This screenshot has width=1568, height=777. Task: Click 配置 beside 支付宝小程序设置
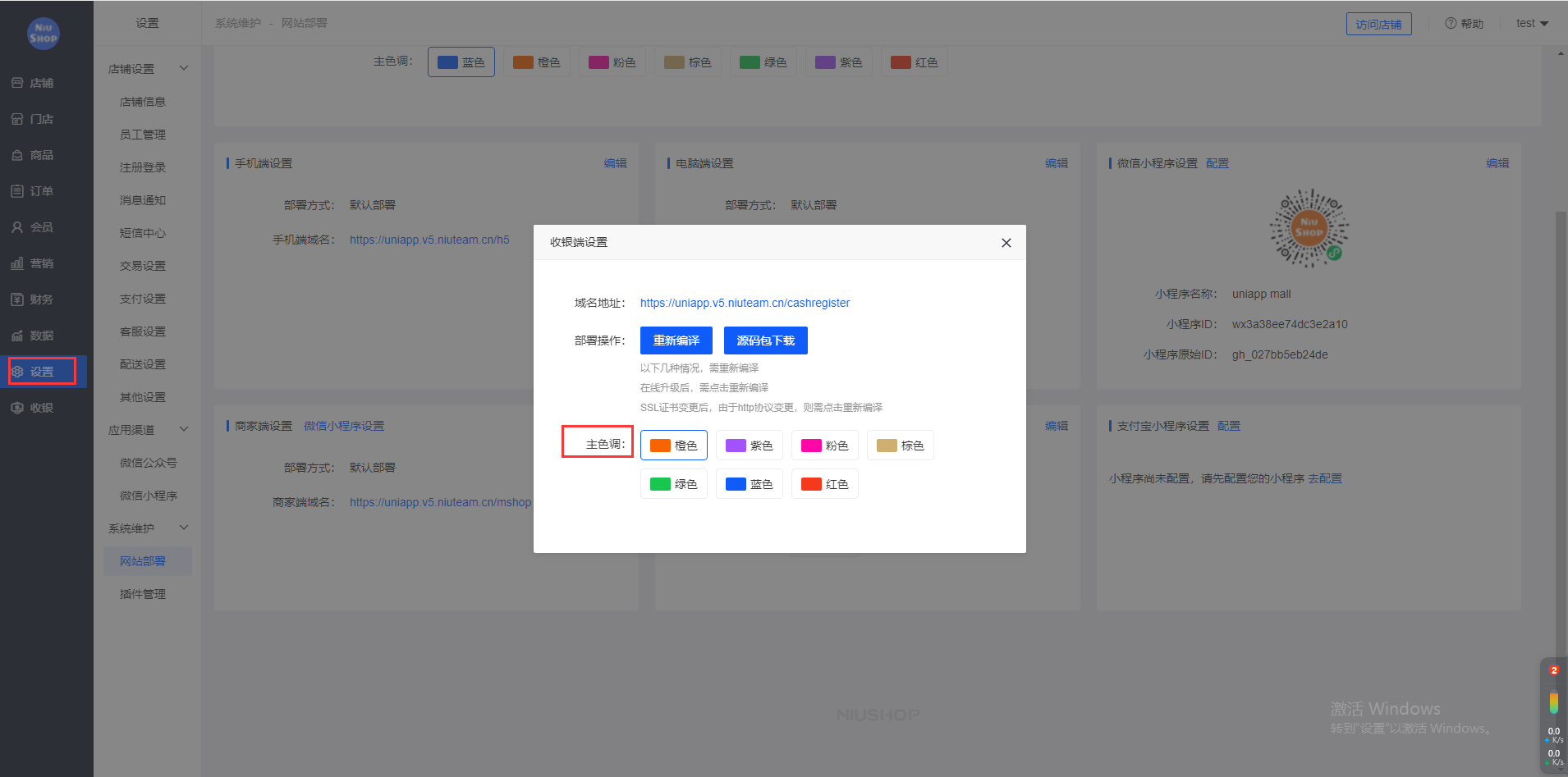click(x=1229, y=426)
